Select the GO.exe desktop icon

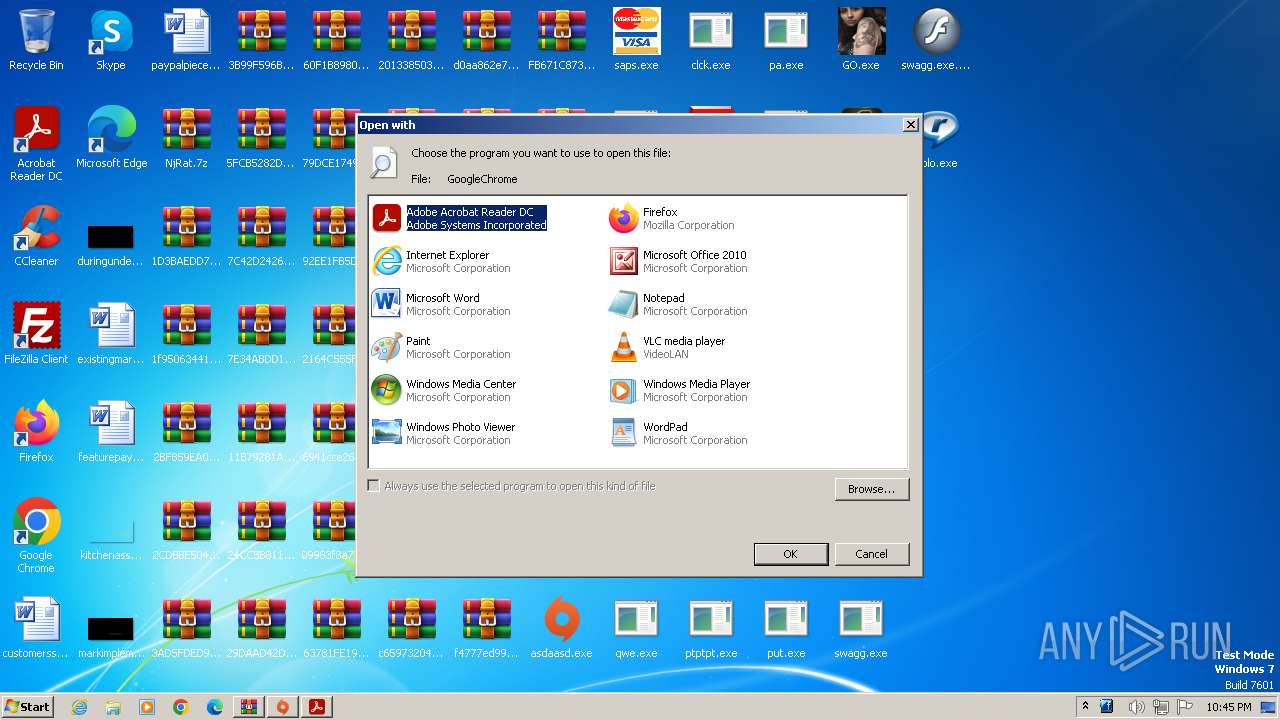click(861, 40)
